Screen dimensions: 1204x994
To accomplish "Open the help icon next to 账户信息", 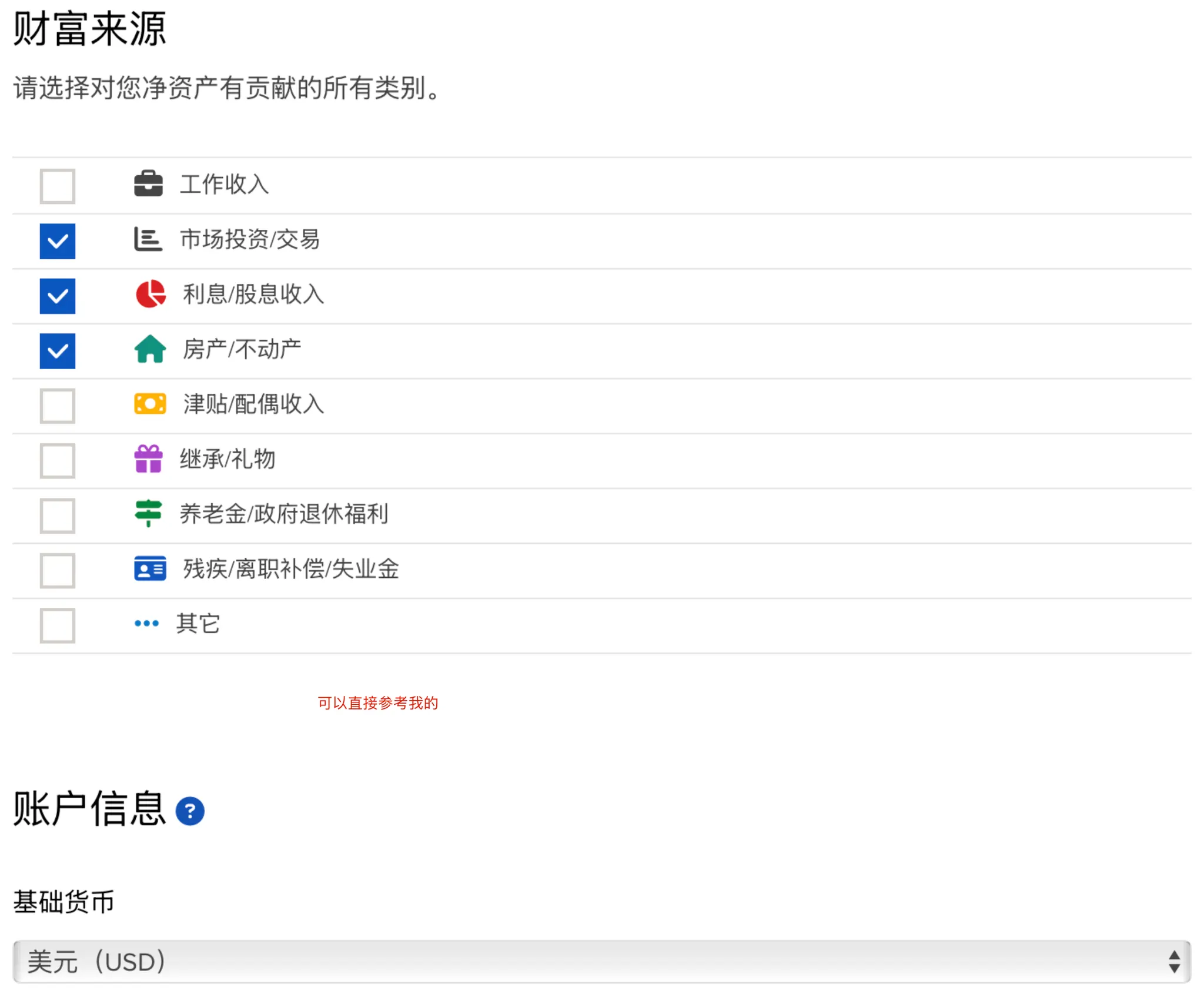I will click(190, 812).
